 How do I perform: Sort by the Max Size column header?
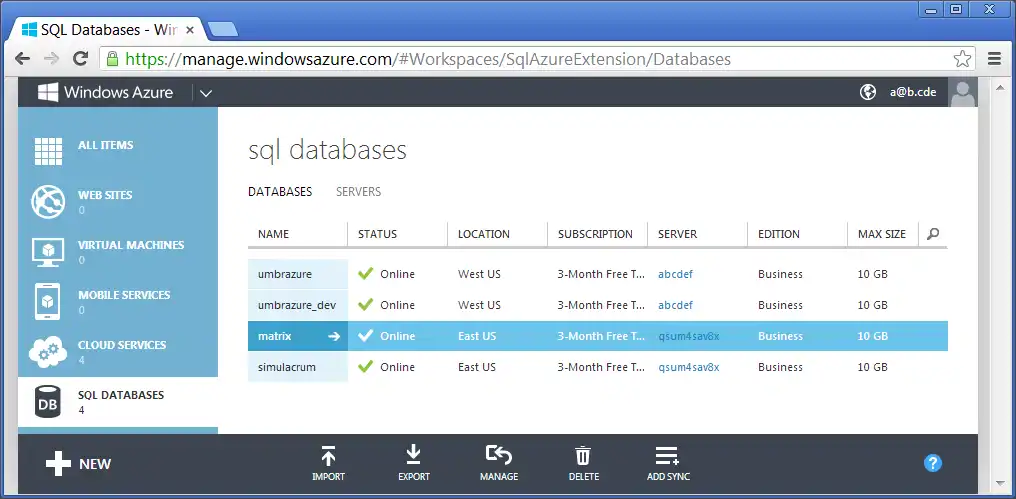[x=883, y=234]
